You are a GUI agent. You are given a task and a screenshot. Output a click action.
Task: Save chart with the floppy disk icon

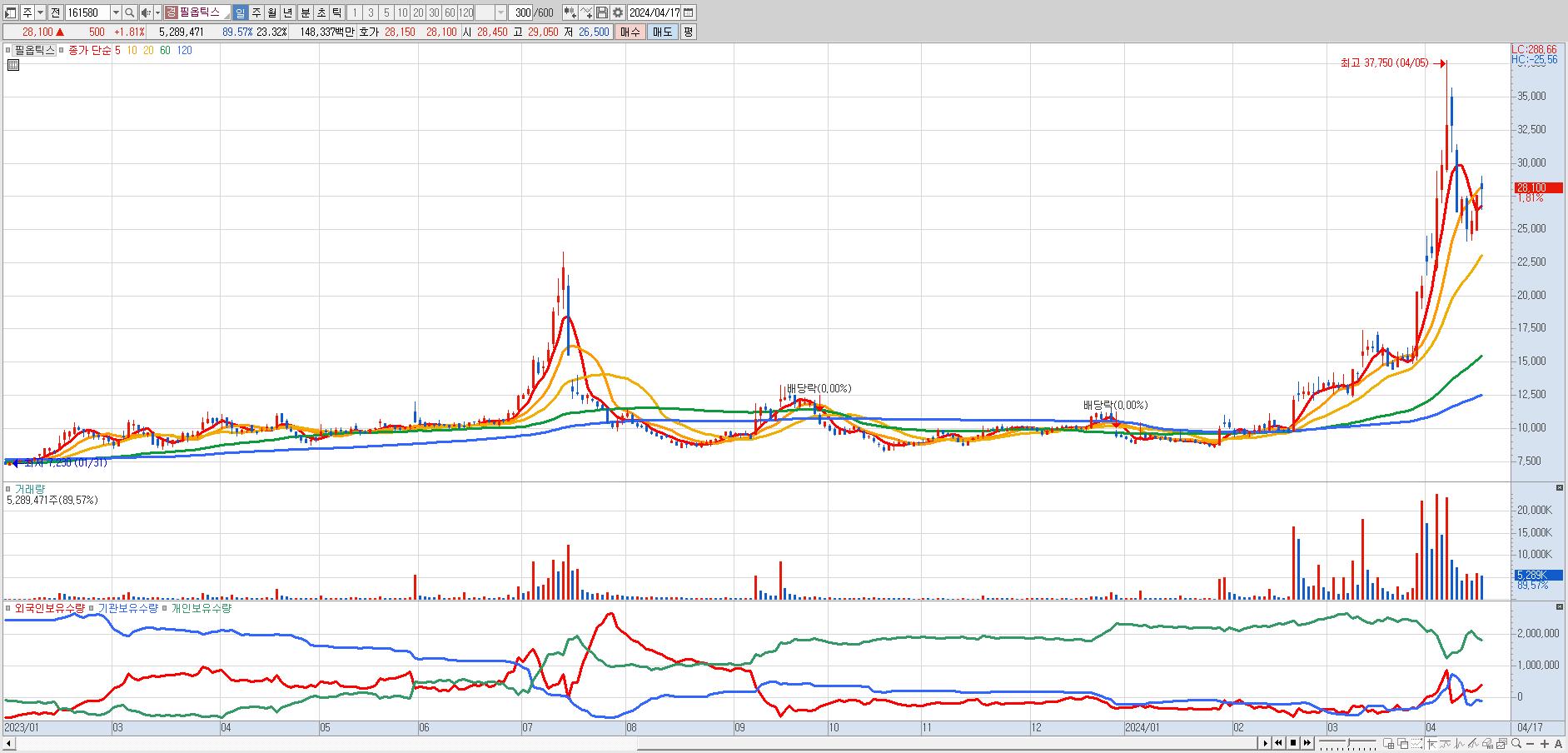[602, 12]
